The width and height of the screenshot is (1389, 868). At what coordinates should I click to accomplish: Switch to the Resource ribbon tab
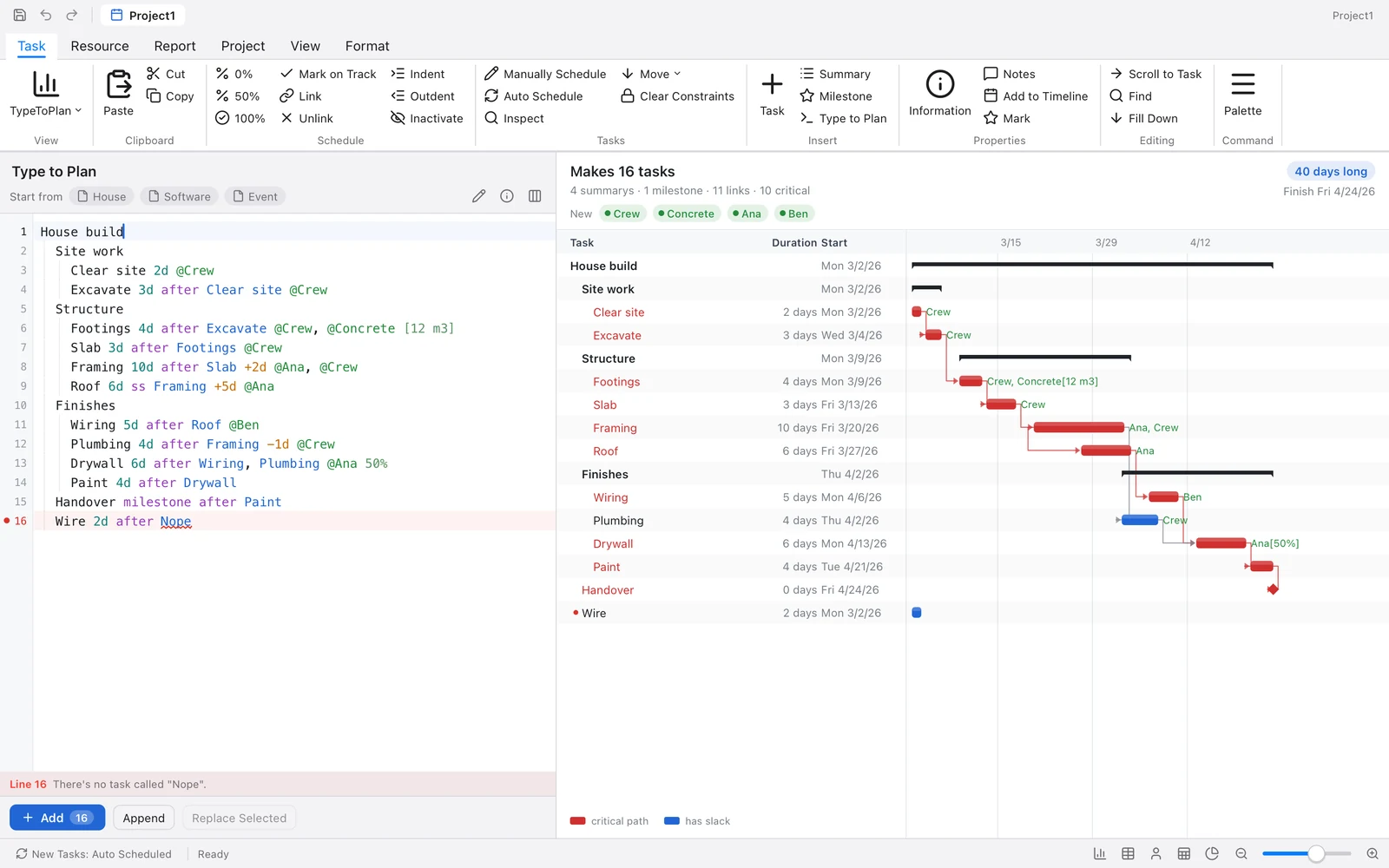(x=100, y=46)
